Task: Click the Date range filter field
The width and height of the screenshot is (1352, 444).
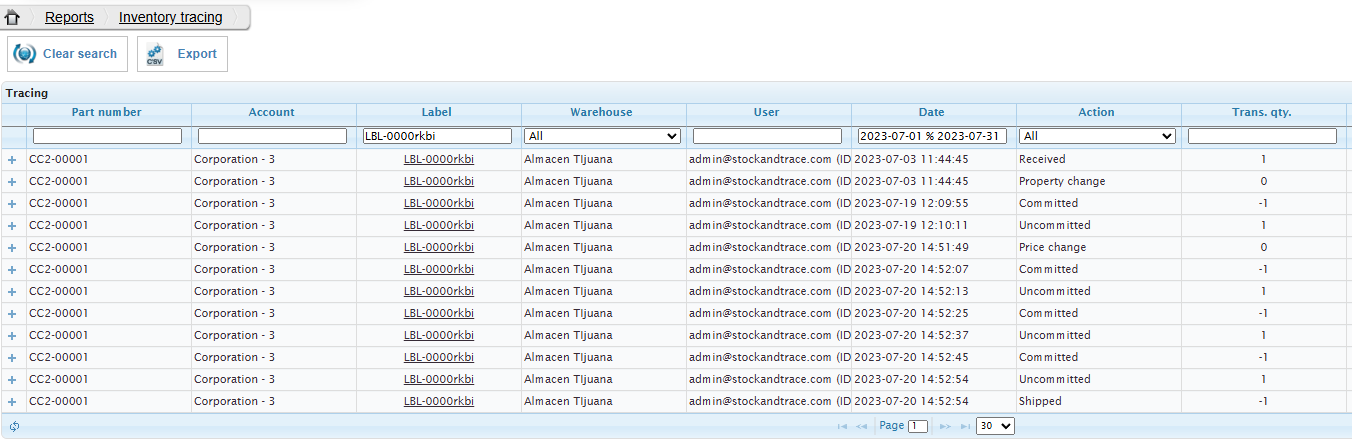Action: pyautogui.click(x=933, y=136)
